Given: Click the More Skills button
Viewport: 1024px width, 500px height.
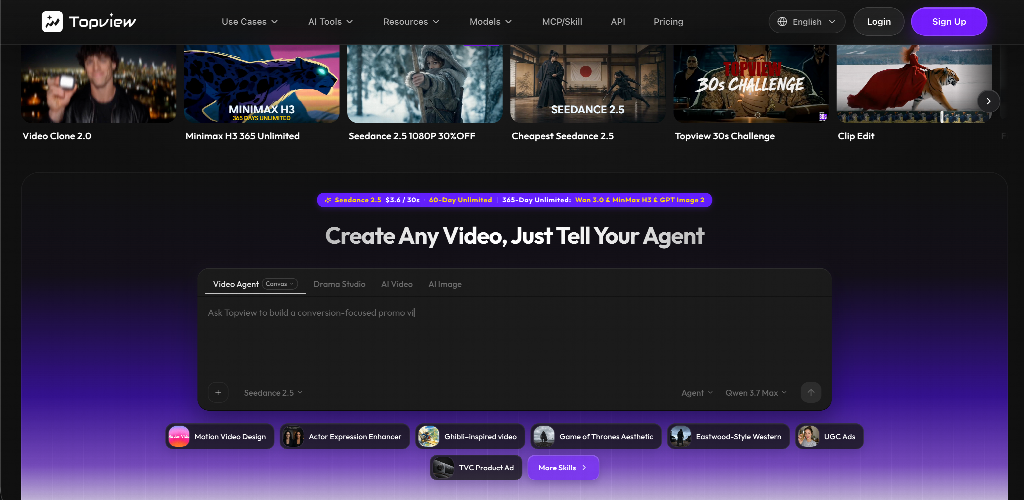Looking at the screenshot, I should [x=563, y=467].
